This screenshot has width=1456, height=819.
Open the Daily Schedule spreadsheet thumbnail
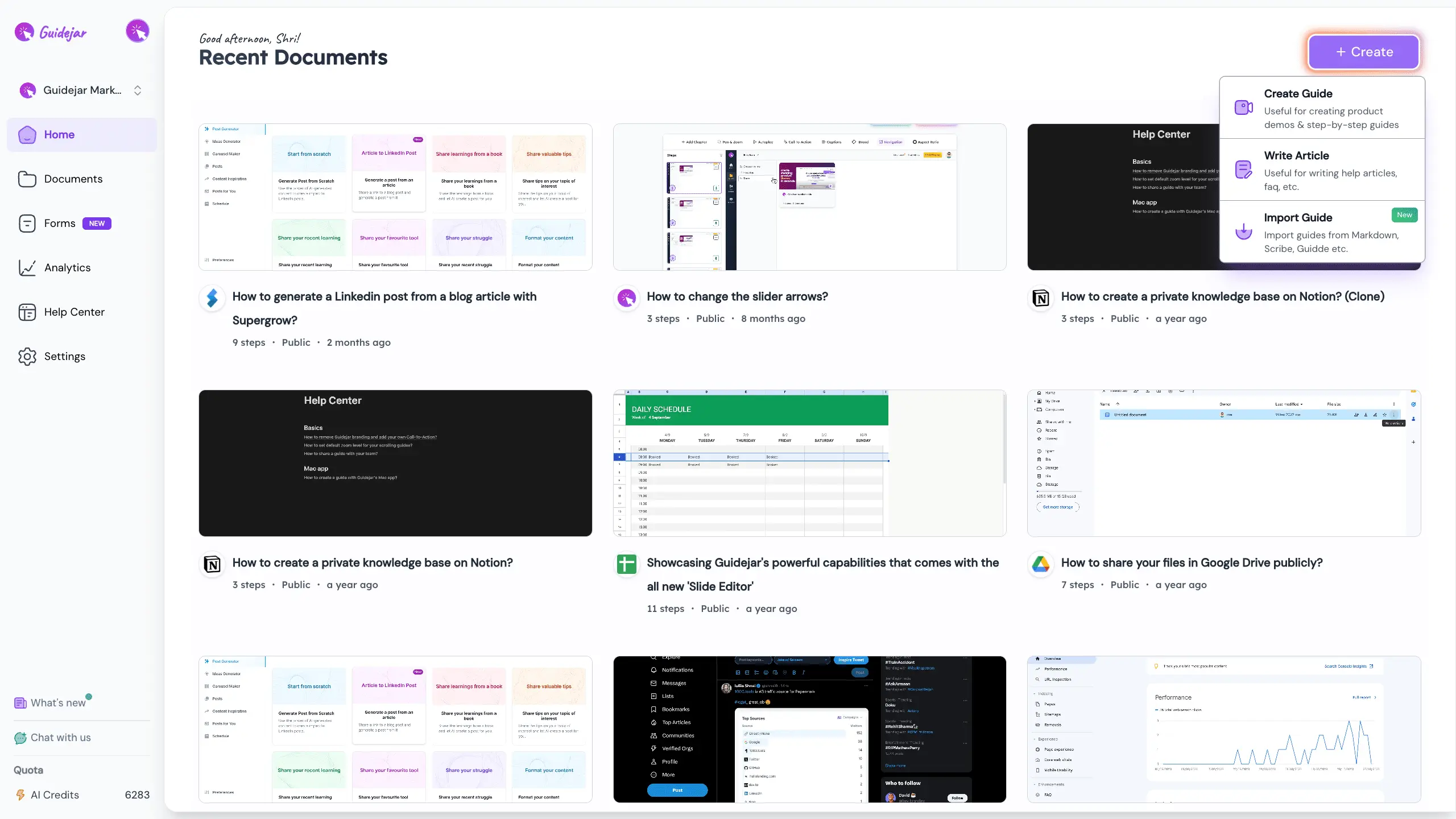point(810,463)
